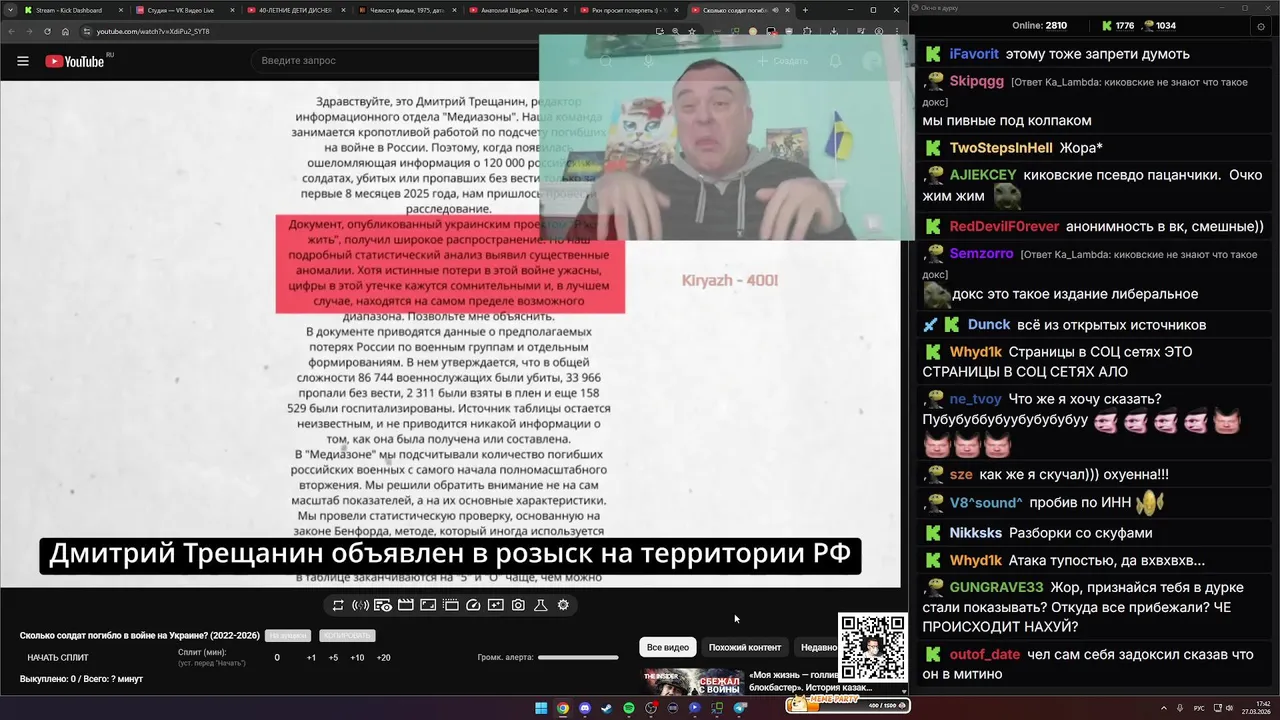
Task: Click username GUNGRAVE33 in chat
Action: coord(996,588)
